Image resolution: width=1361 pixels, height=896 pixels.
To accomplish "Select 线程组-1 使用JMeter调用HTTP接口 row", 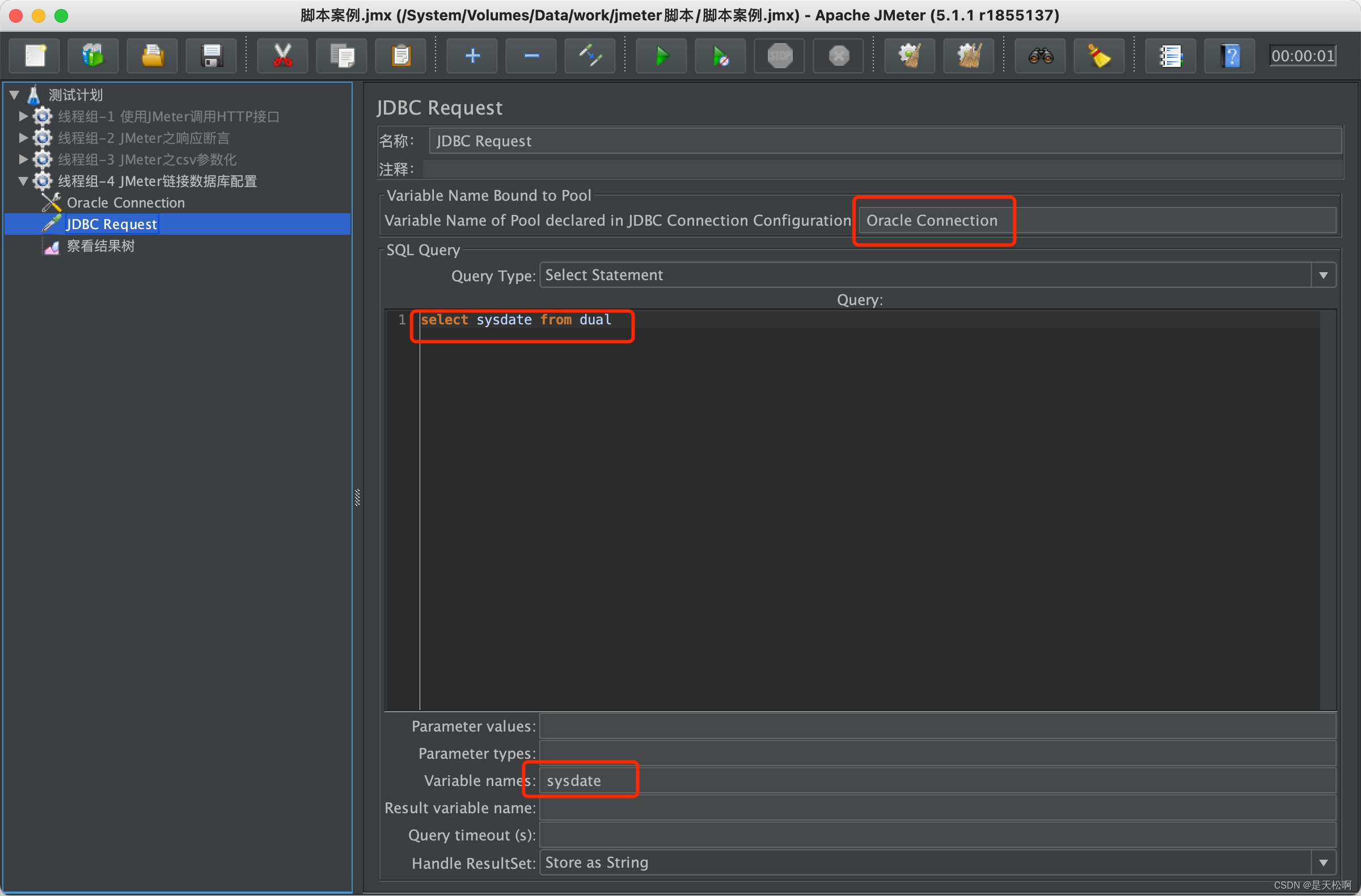I will click(x=168, y=117).
